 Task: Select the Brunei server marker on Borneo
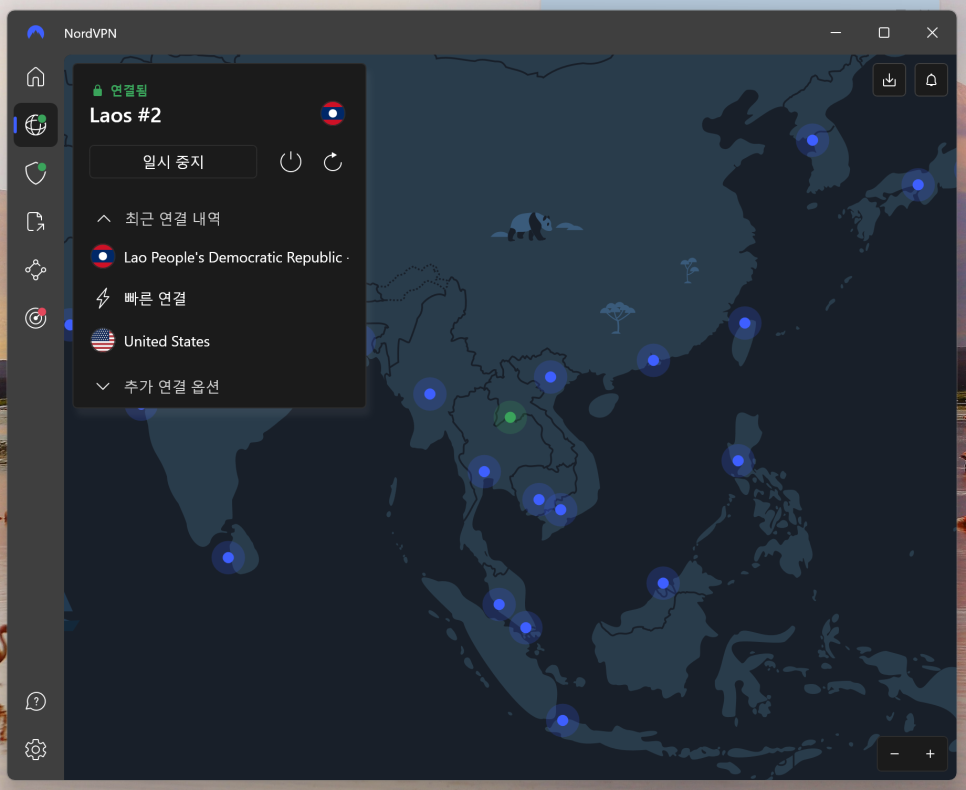[664, 583]
